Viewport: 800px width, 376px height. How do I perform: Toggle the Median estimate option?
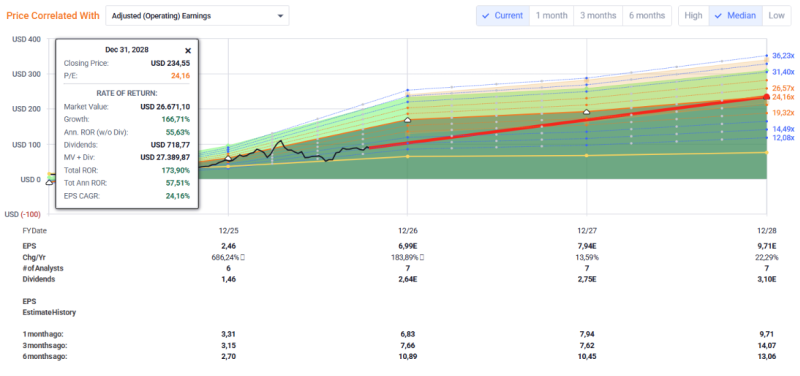click(736, 15)
